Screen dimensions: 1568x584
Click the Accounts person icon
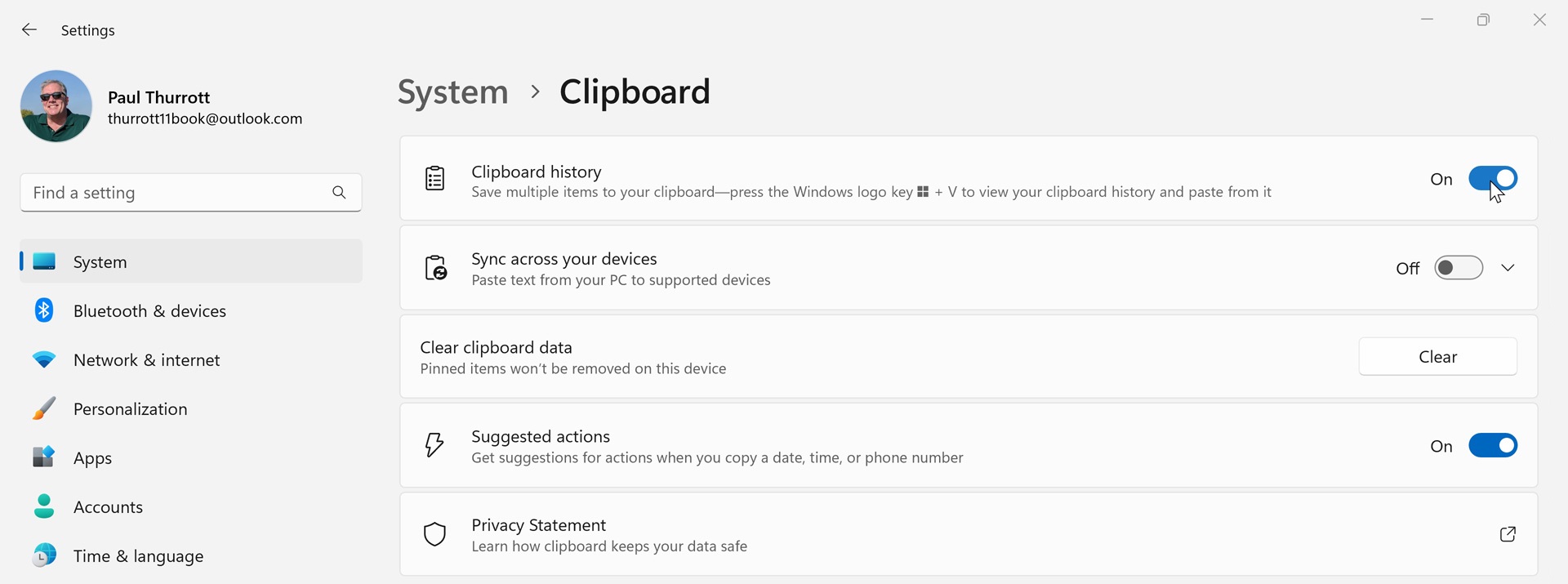coord(44,506)
